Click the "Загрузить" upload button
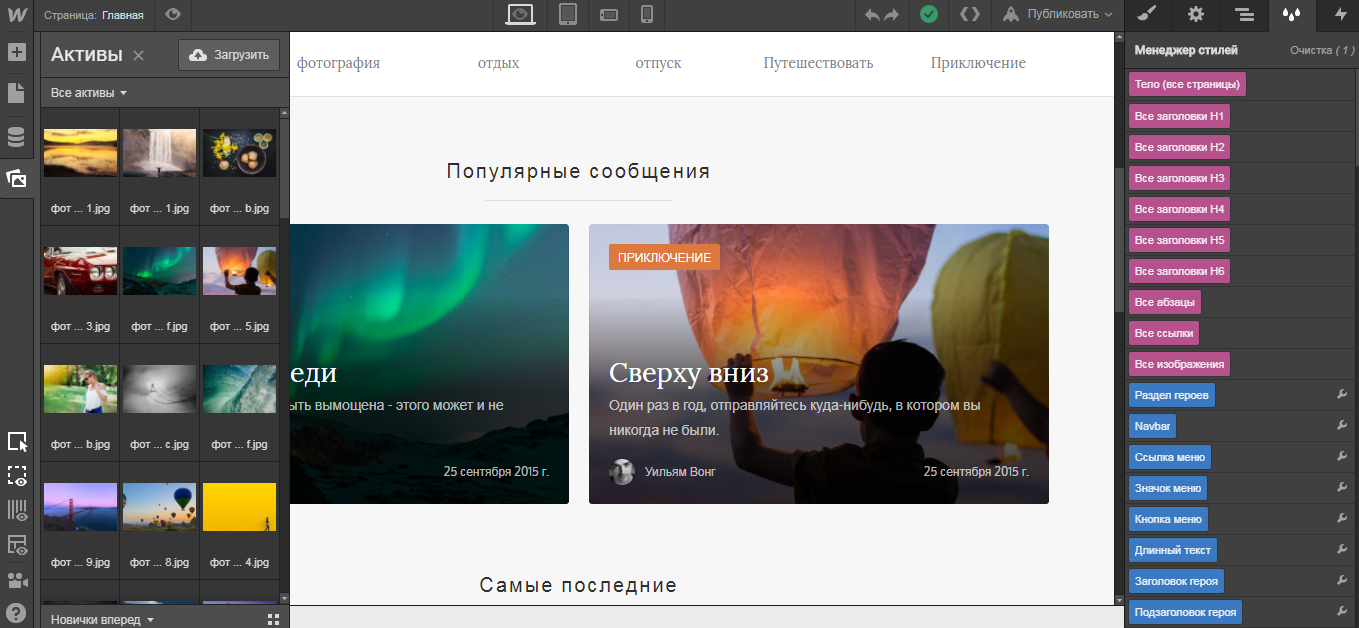This screenshot has width=1359, height=628. click(x=228, y=54)
